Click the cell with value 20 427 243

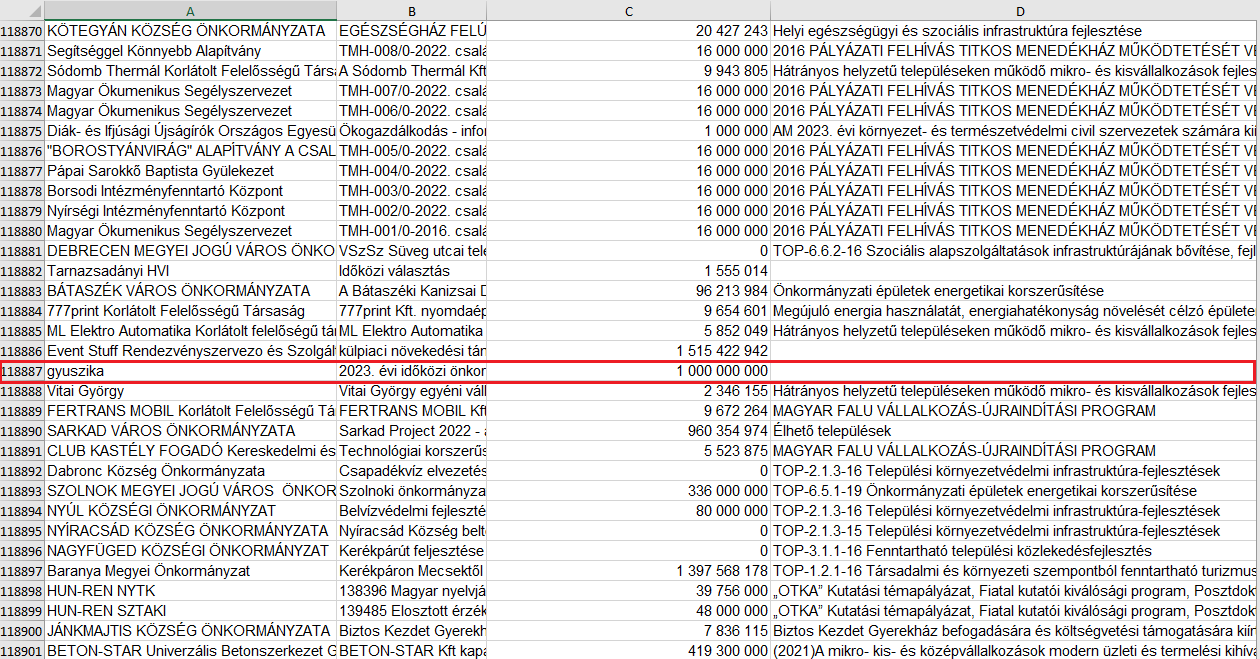pyautogui.click(x=628, y=31)
